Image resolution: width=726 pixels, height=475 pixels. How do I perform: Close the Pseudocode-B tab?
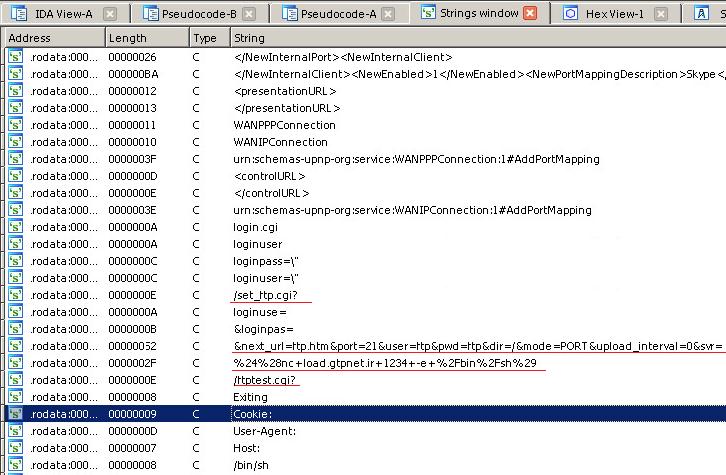pyautogui.click(x=248, y=13)
